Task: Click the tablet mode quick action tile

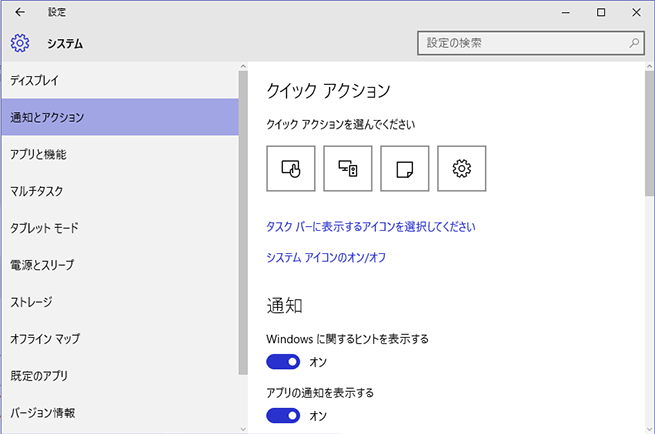Action: [291, 168]
